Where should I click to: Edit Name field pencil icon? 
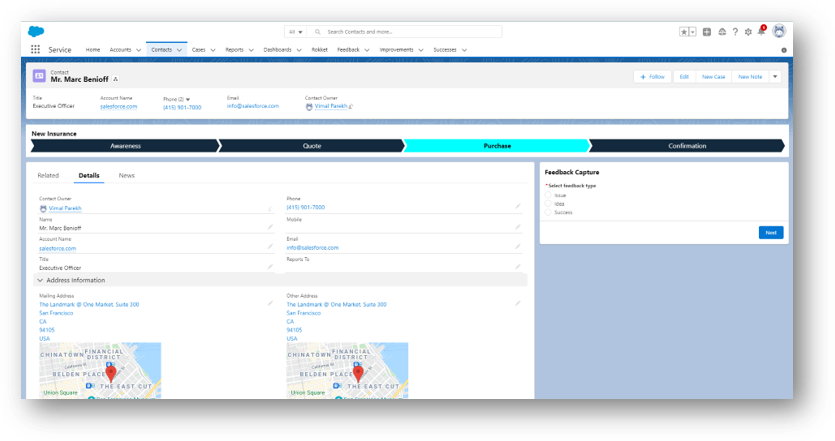(x=270, y=227)
